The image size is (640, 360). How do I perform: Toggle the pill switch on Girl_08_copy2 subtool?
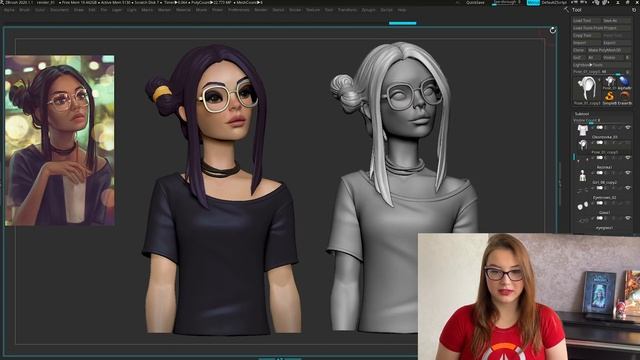pyautogui.click(x=600, y=173)
